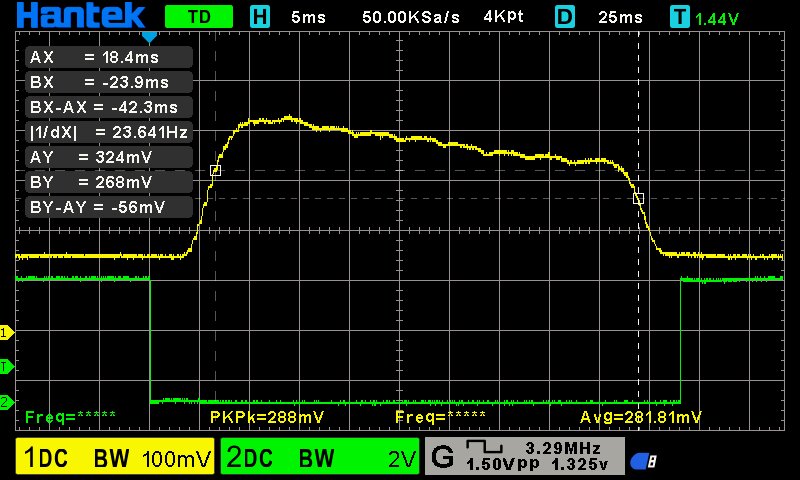
Task: Click the yellow channel 1 ground marker
Action: point(7,333)
